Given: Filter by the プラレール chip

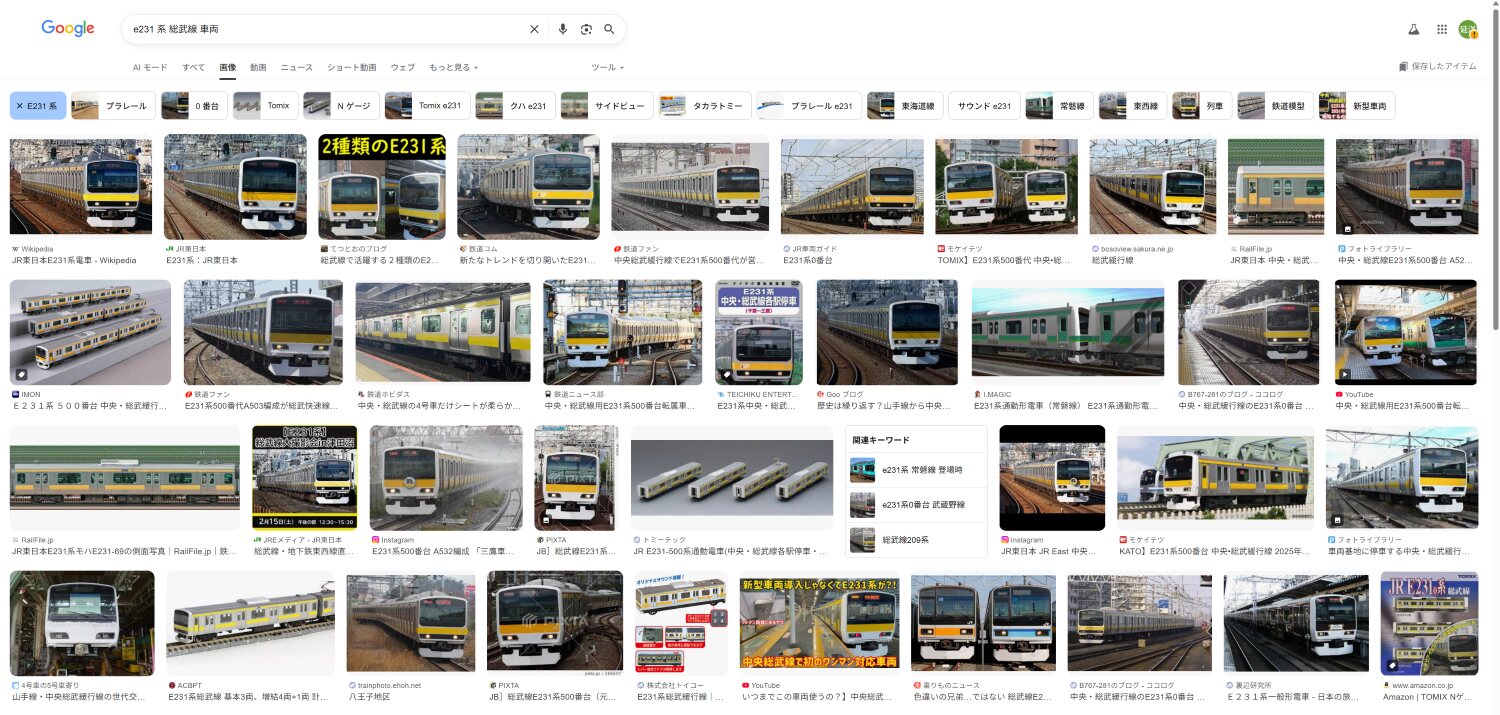Looking at the screenshot, I should (x=113, y=105).
